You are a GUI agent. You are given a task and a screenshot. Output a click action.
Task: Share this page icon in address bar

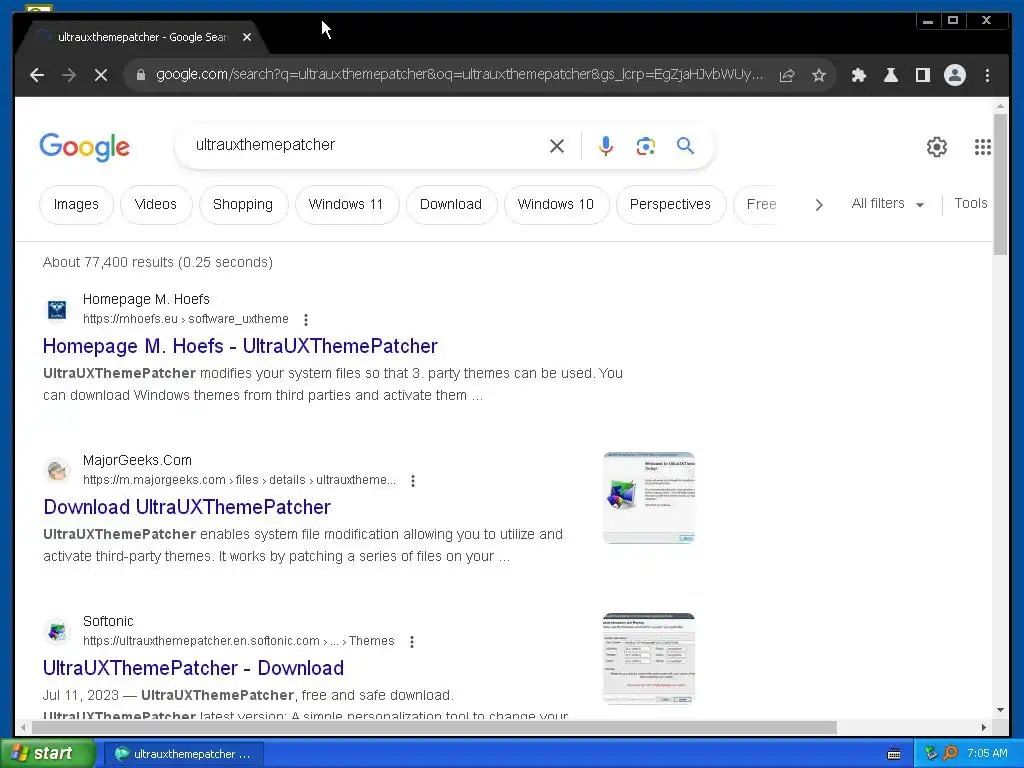click(x=787, y=75)
